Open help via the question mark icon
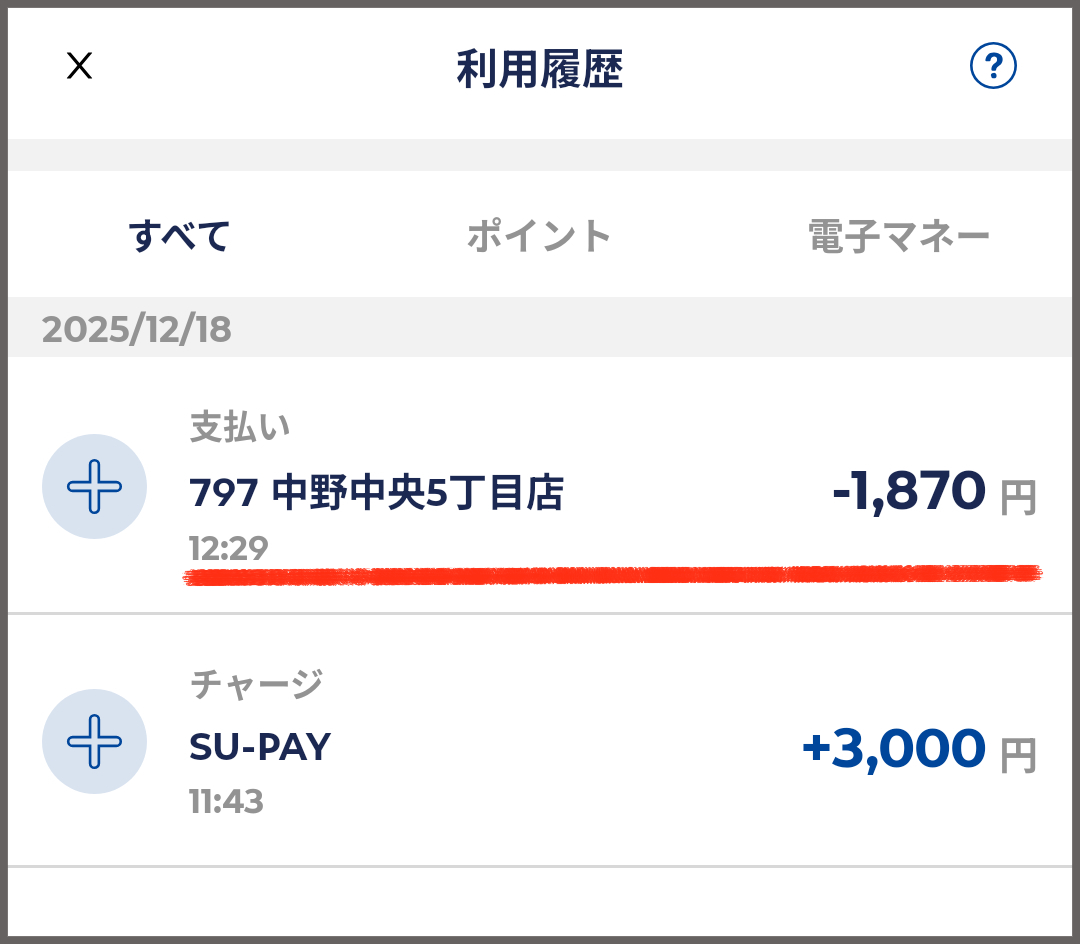 pyautogui.click(x=993, y=67)
